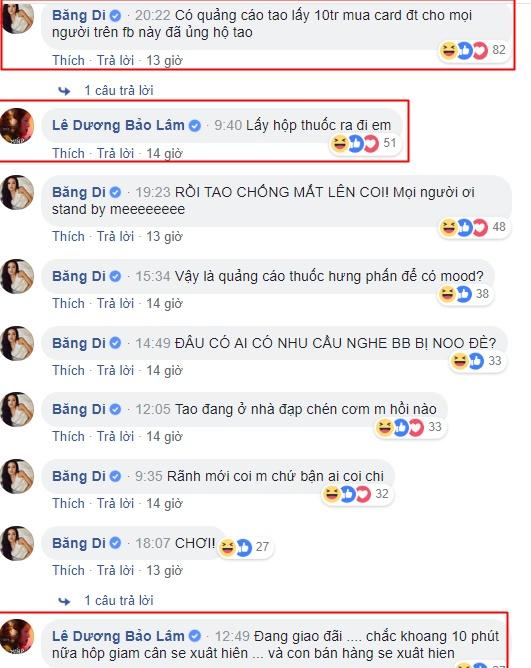The width and height of the screenshot is (531, 668).
Task: Open reactions list showing 38 on mood comment
Action: click(465, 294)
